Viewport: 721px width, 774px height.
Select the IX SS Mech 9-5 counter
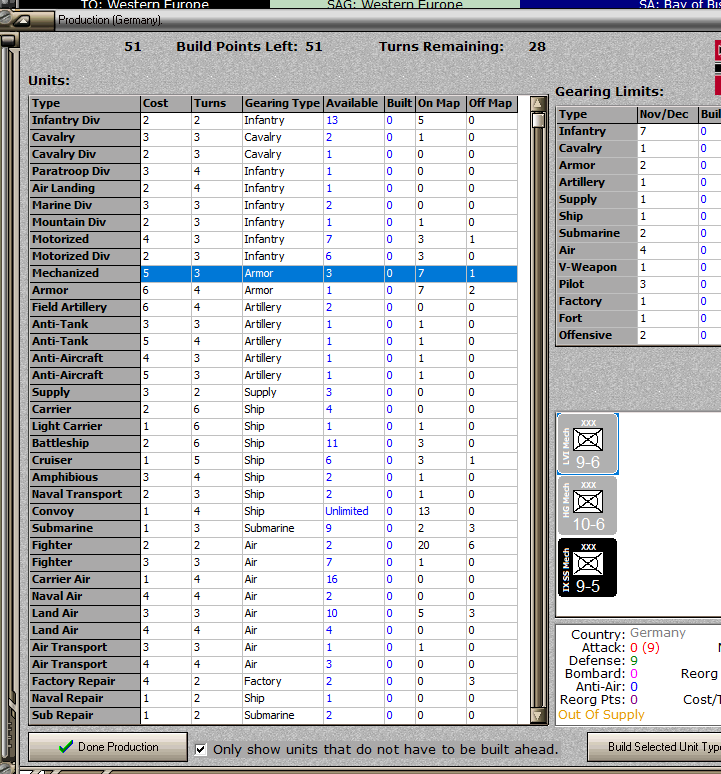pyautogui.click(x=587, y=568)
